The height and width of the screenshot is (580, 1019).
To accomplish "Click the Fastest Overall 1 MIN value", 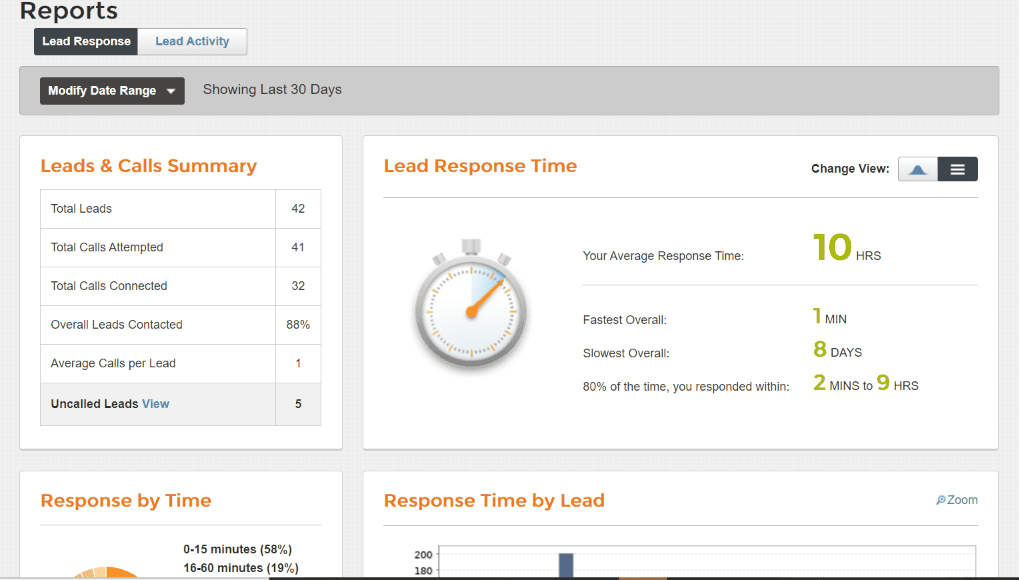I will (x=830, y=317).
